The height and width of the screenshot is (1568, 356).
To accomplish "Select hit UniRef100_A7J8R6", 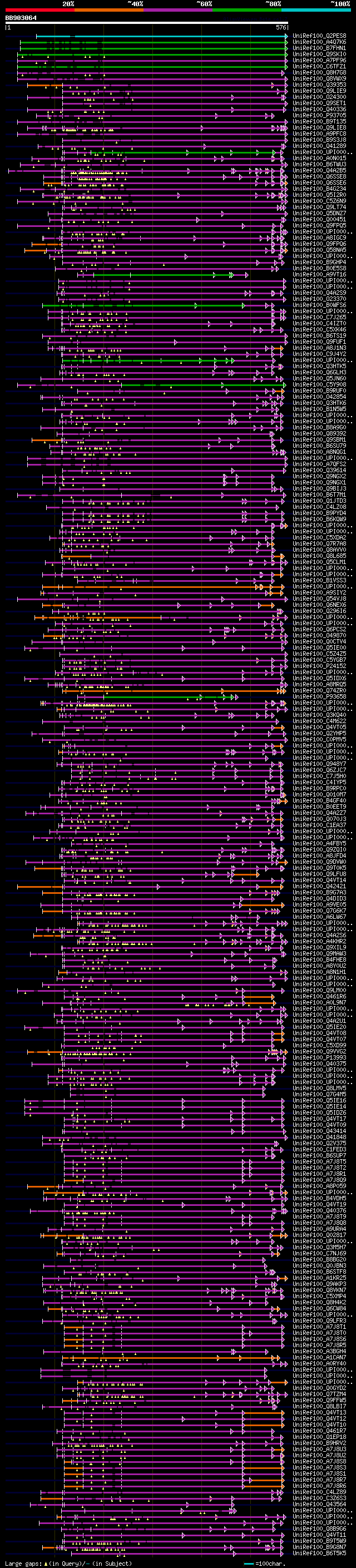I will pyautogui.click(x=319, y=1485).
